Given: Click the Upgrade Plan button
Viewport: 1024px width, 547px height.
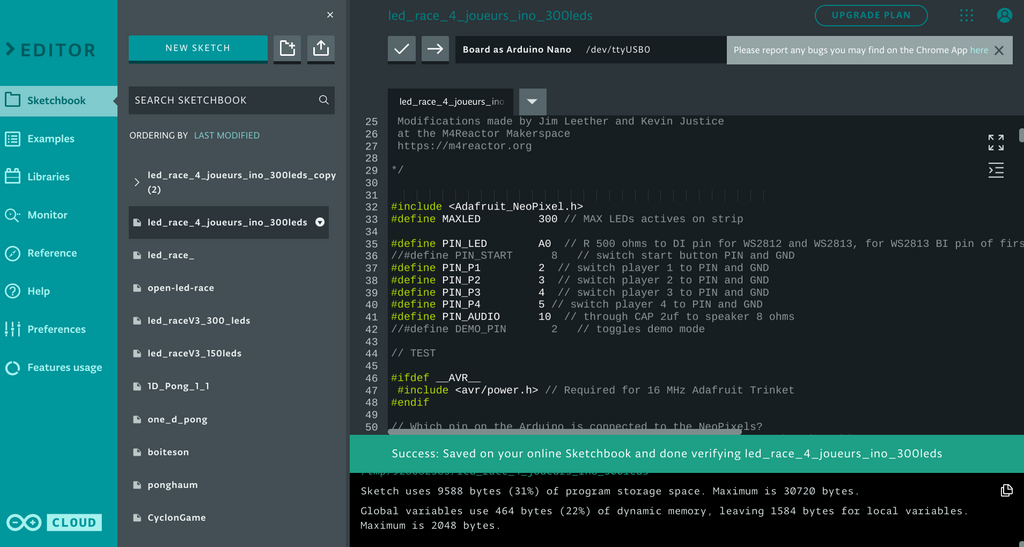Looking at the screenshot, I should (871, 15).
